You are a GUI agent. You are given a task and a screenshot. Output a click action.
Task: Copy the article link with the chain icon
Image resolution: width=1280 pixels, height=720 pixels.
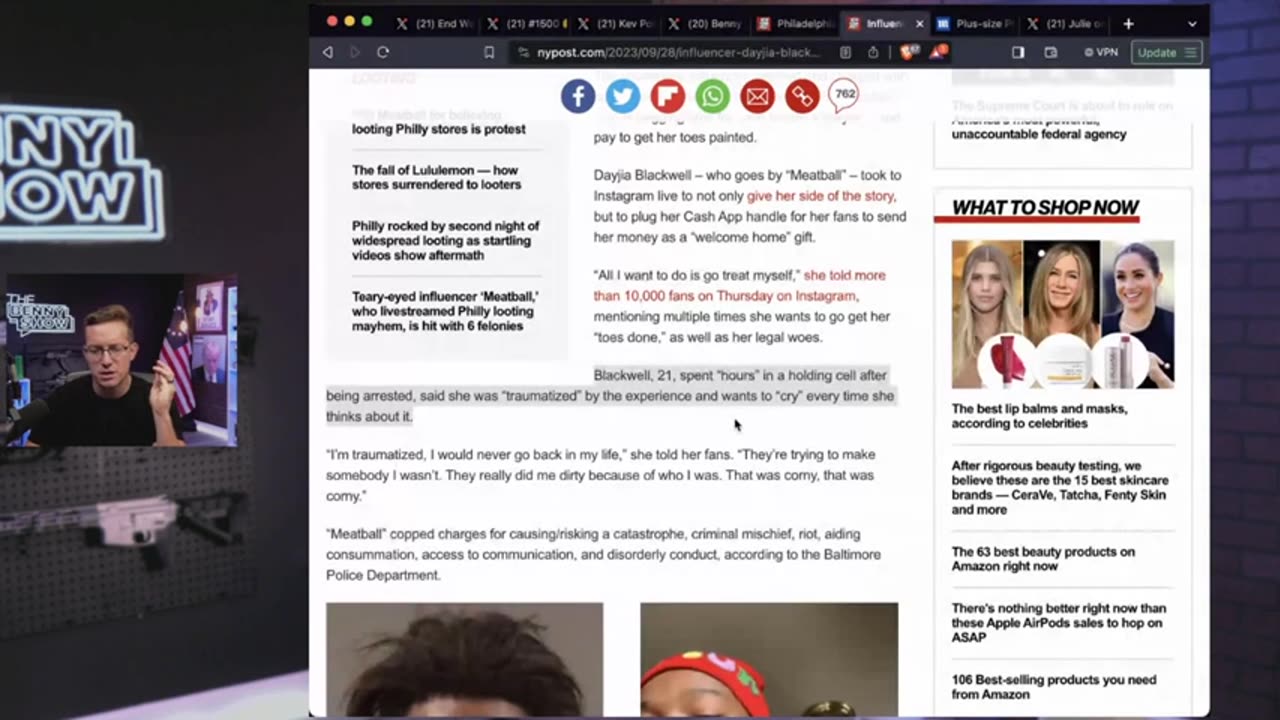(801, 96)
